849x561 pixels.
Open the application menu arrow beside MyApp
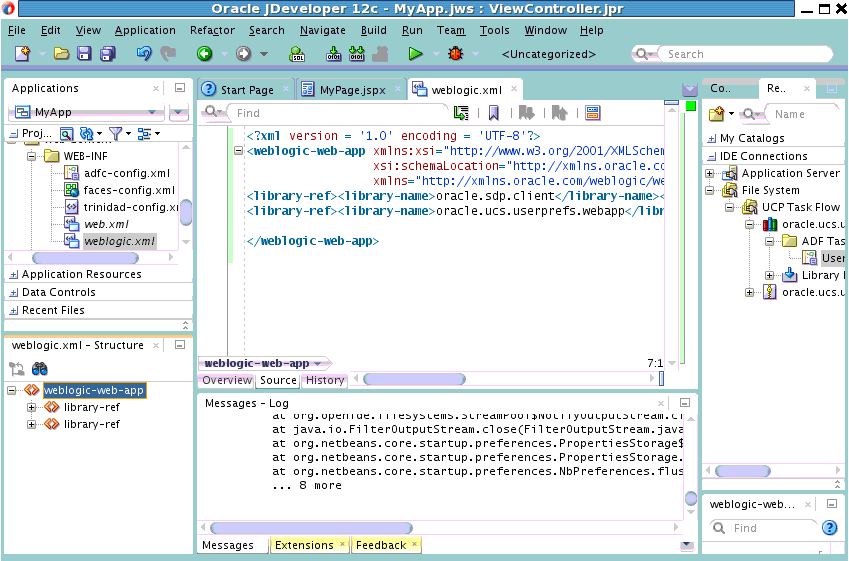(179, 112)
